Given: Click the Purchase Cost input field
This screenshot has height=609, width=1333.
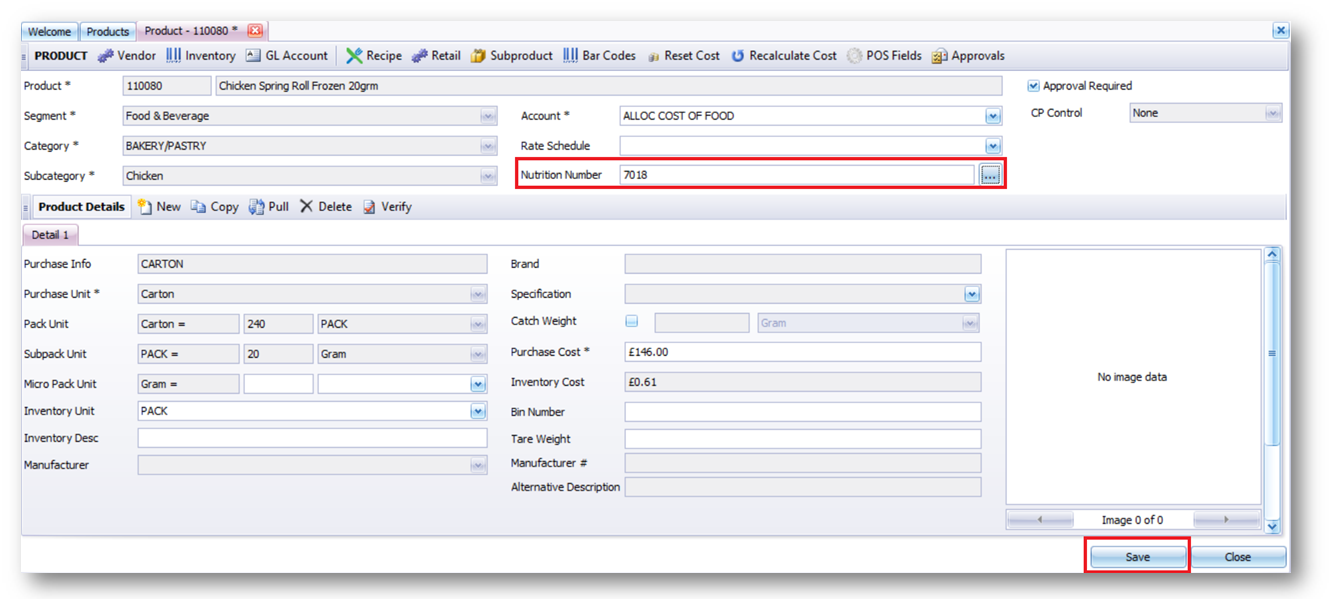Looking at the screenshot, I should click(x=802, y=352).
